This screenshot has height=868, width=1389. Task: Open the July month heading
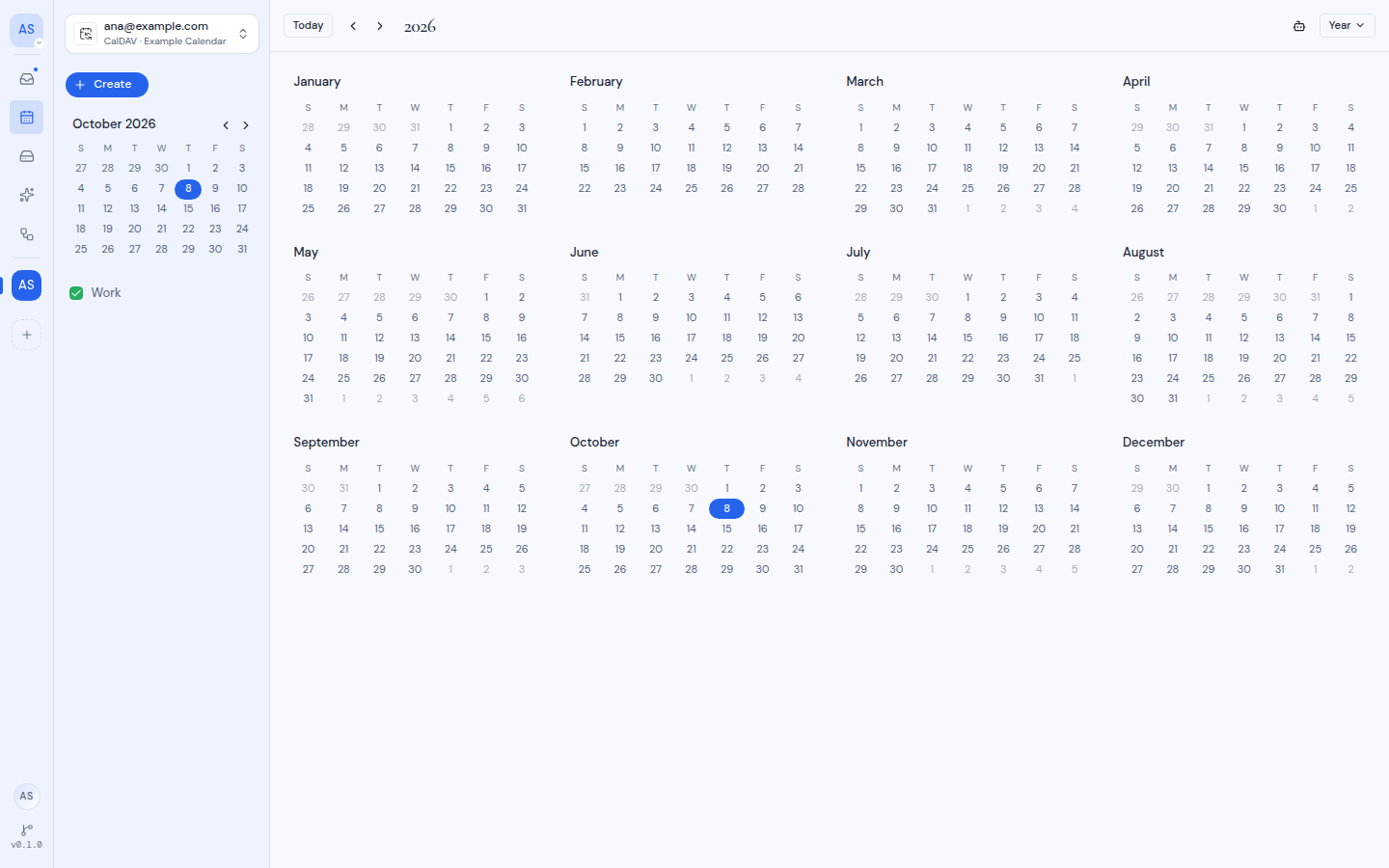point(858,253)
